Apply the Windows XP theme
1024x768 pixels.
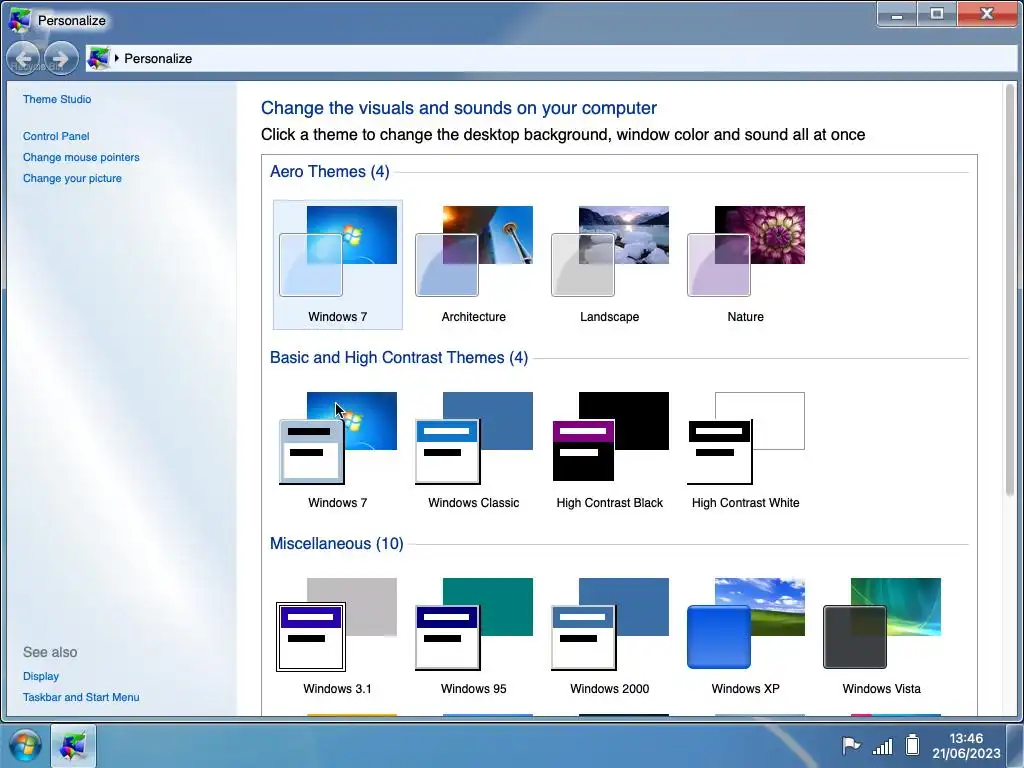click(x=745, y=637)
